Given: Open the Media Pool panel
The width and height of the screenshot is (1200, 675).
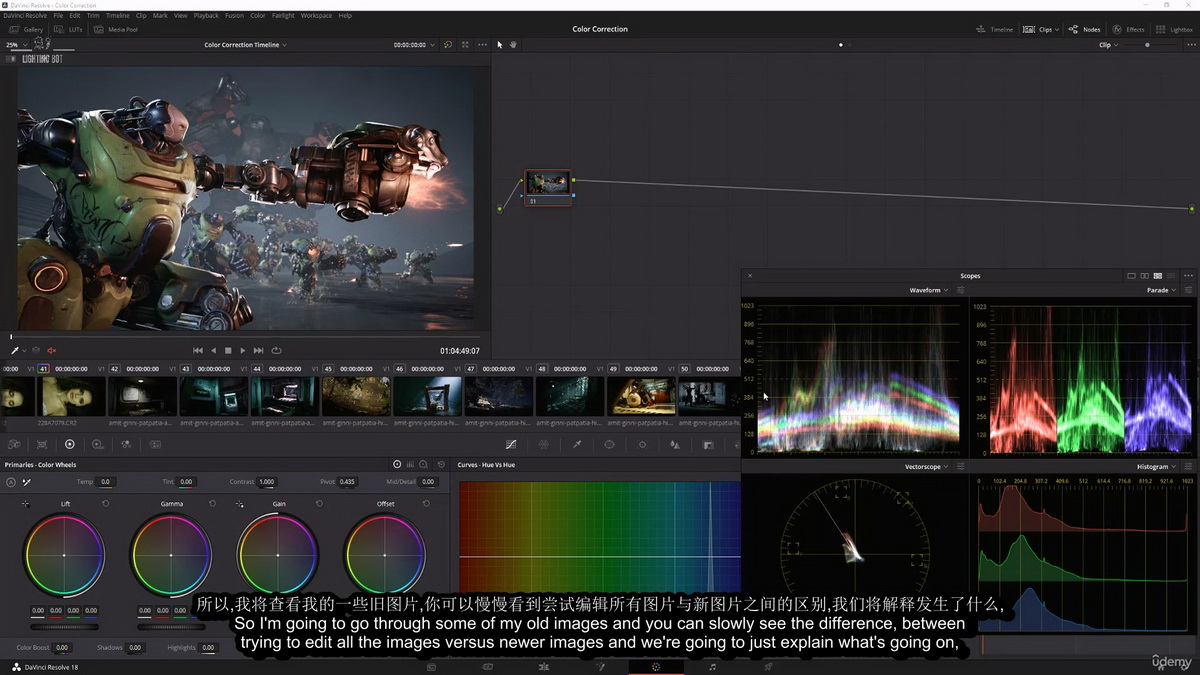Looking at the screenshot, I should click(116, 30).
